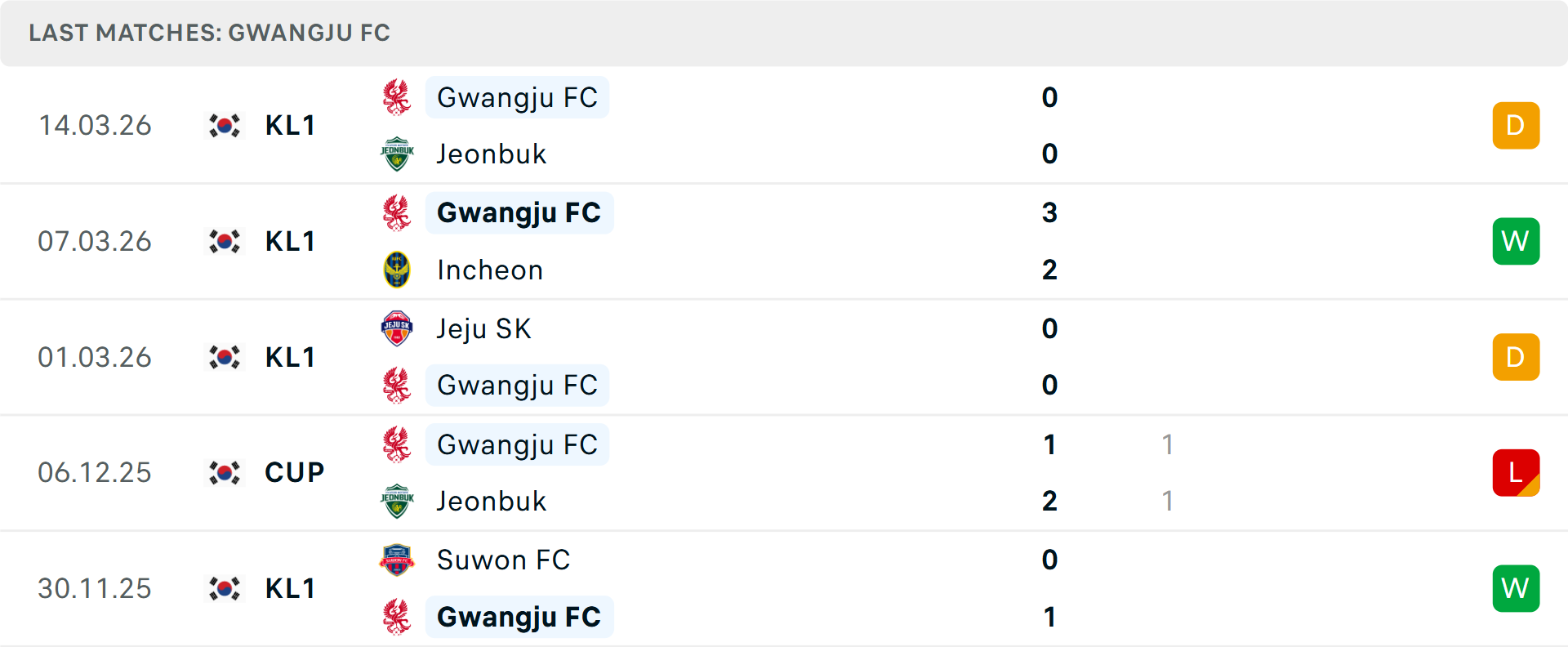Click the draw badge for Jeju SK match
This screenshot has height=647, width=1568.
point(1516,357)
